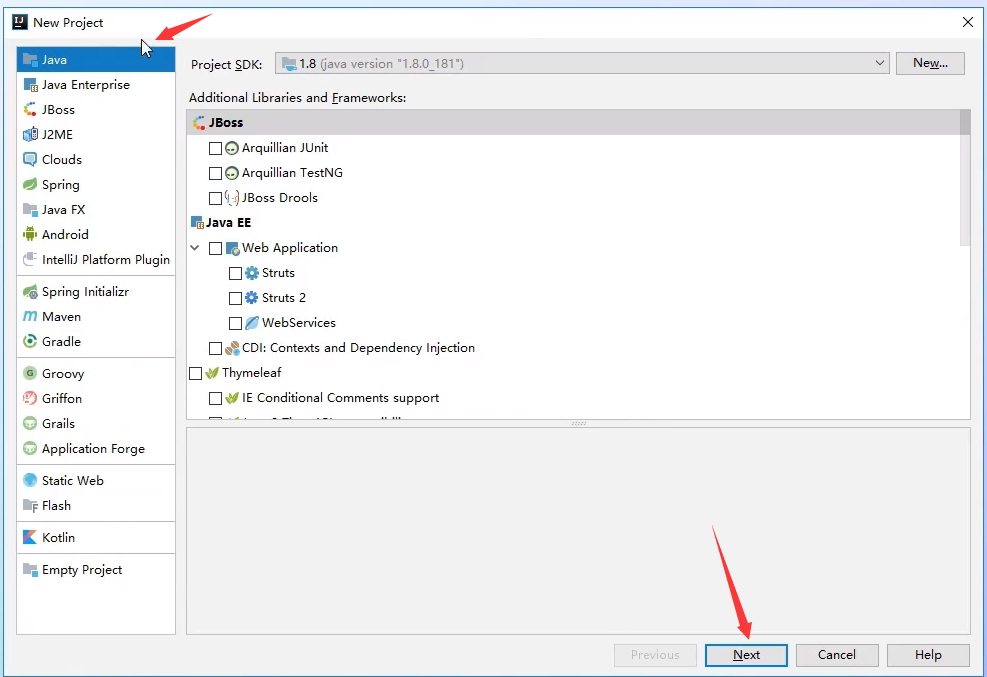Select the Android robot icon
This screenshot has width=987, height=677.
pos(30,235)
